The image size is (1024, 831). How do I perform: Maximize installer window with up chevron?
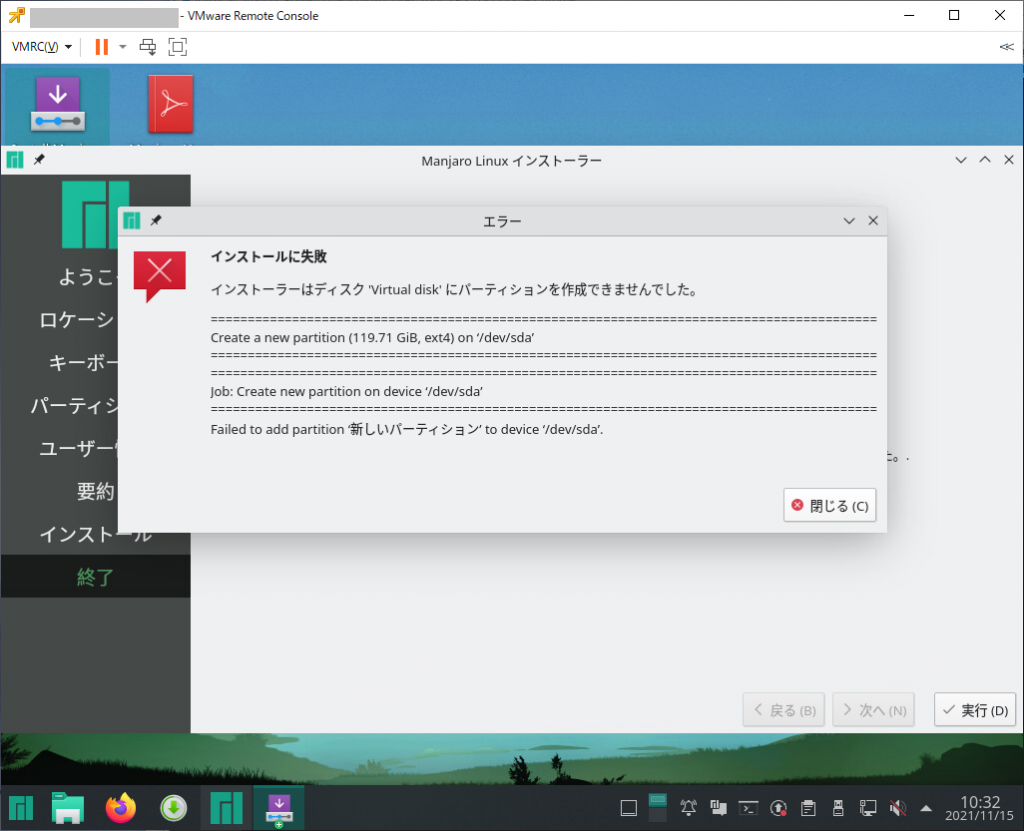pyautogui.click(x=985, y=159)
